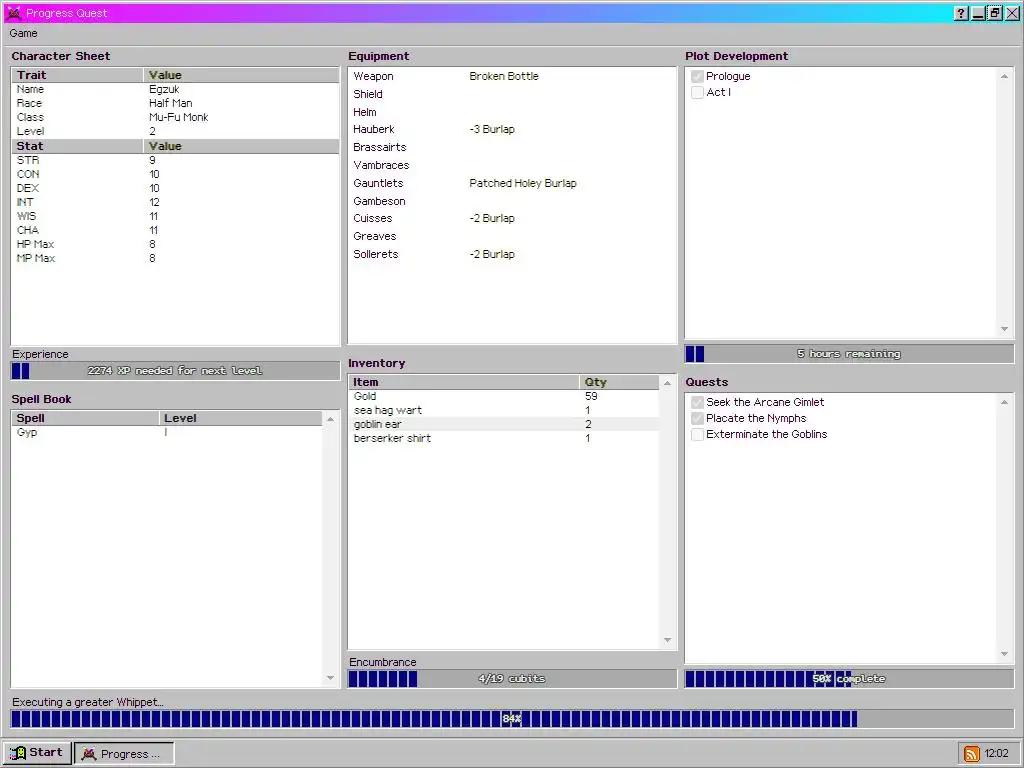Click the STR stat row
The height and width of the screenshot is (768, 1024).
tap(176, 160)
